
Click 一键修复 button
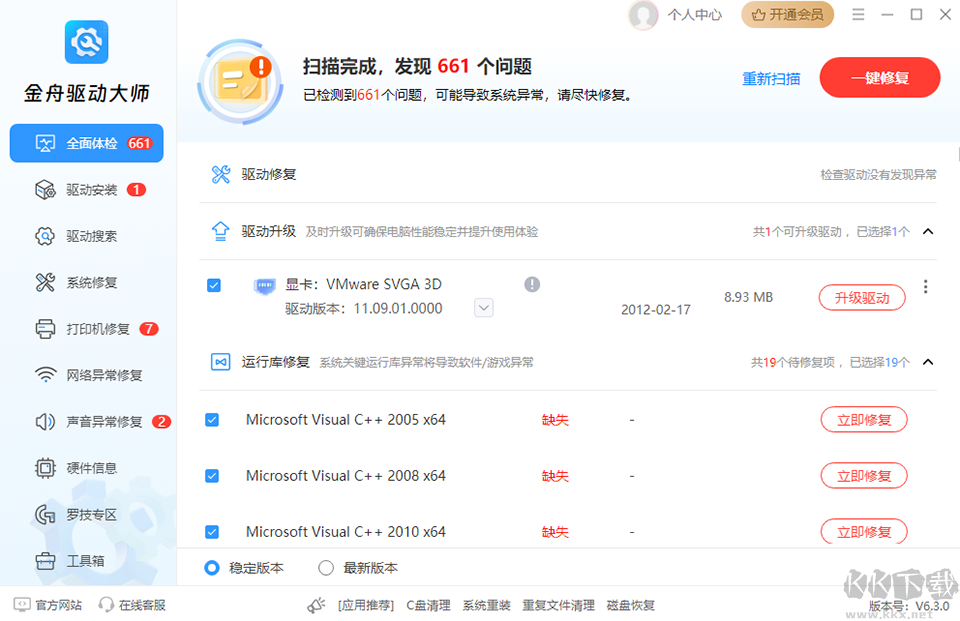(x=880, y=78)
